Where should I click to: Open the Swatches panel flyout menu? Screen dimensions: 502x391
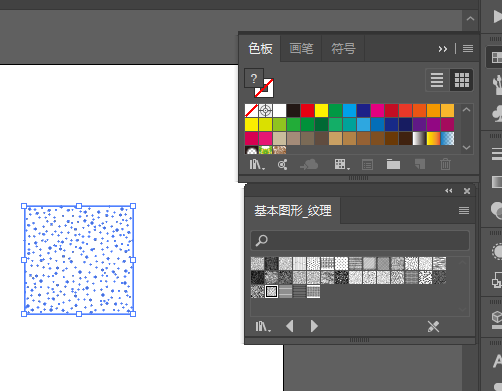click(x=468, y=49)
